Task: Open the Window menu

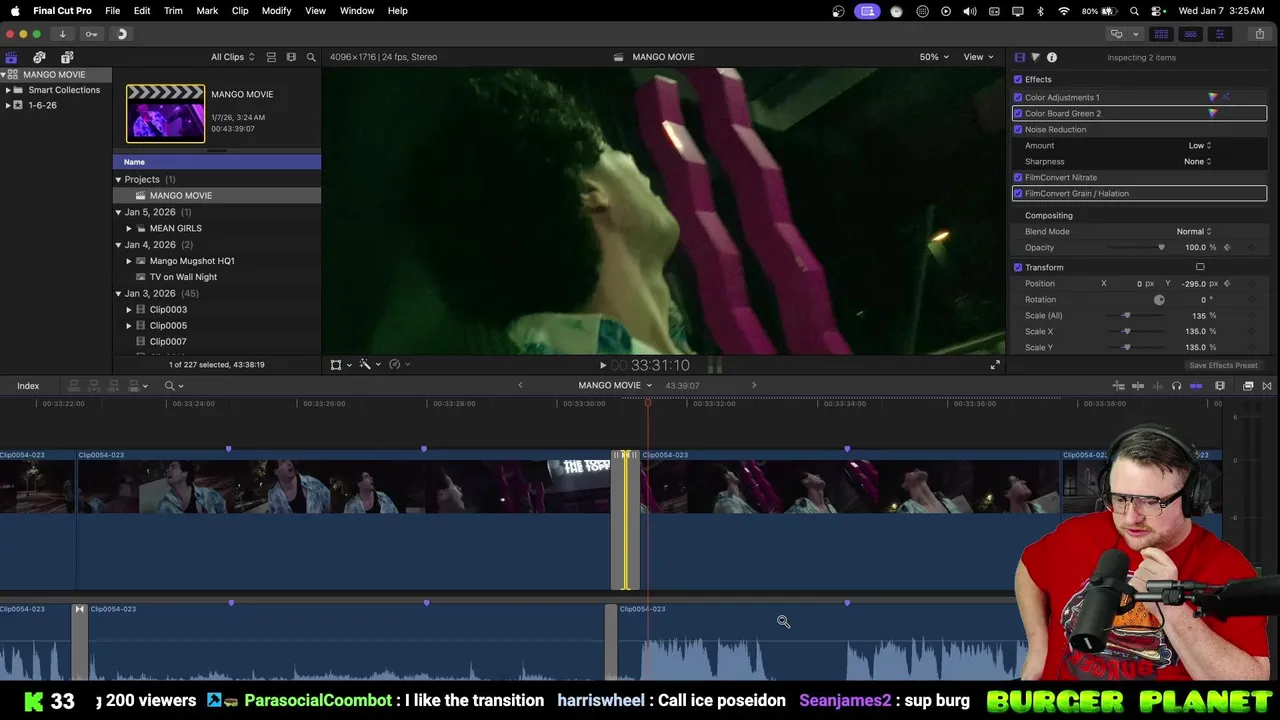Action: (357, 11)
